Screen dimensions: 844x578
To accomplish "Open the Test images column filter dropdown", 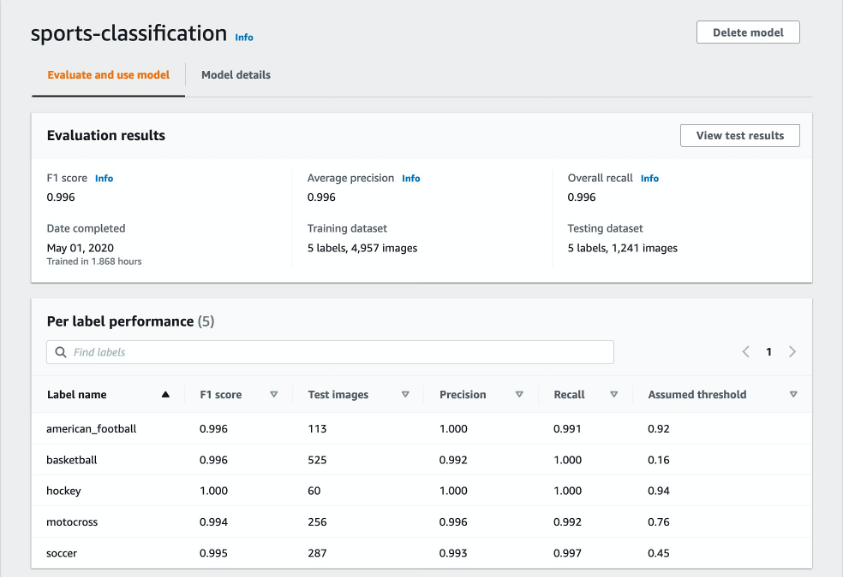I will pos(407,394).
